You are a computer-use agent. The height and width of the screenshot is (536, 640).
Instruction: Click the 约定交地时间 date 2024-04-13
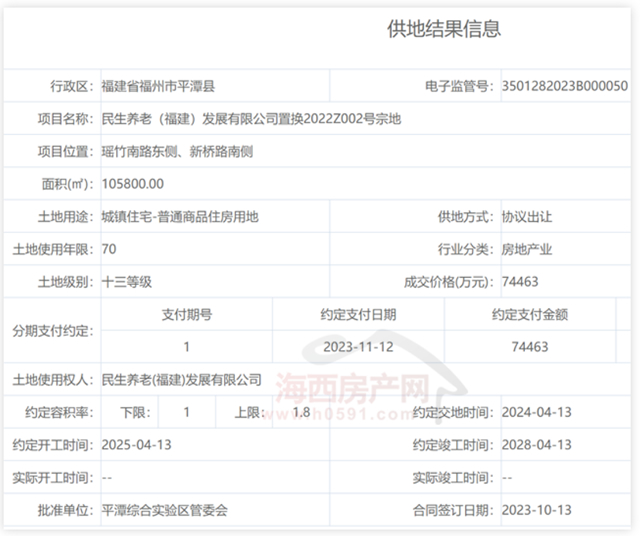click(537, 412)
